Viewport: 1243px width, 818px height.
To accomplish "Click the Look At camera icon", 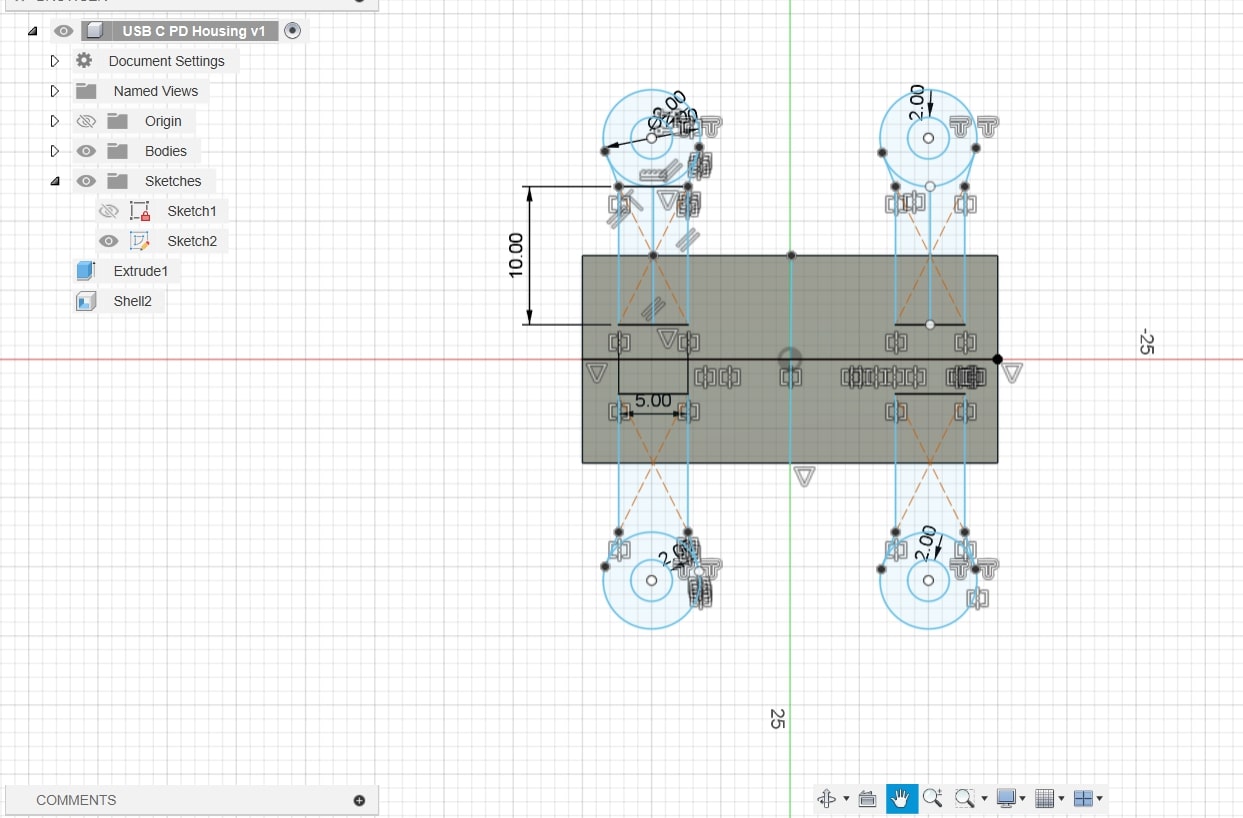I will (x=867, y=799).
